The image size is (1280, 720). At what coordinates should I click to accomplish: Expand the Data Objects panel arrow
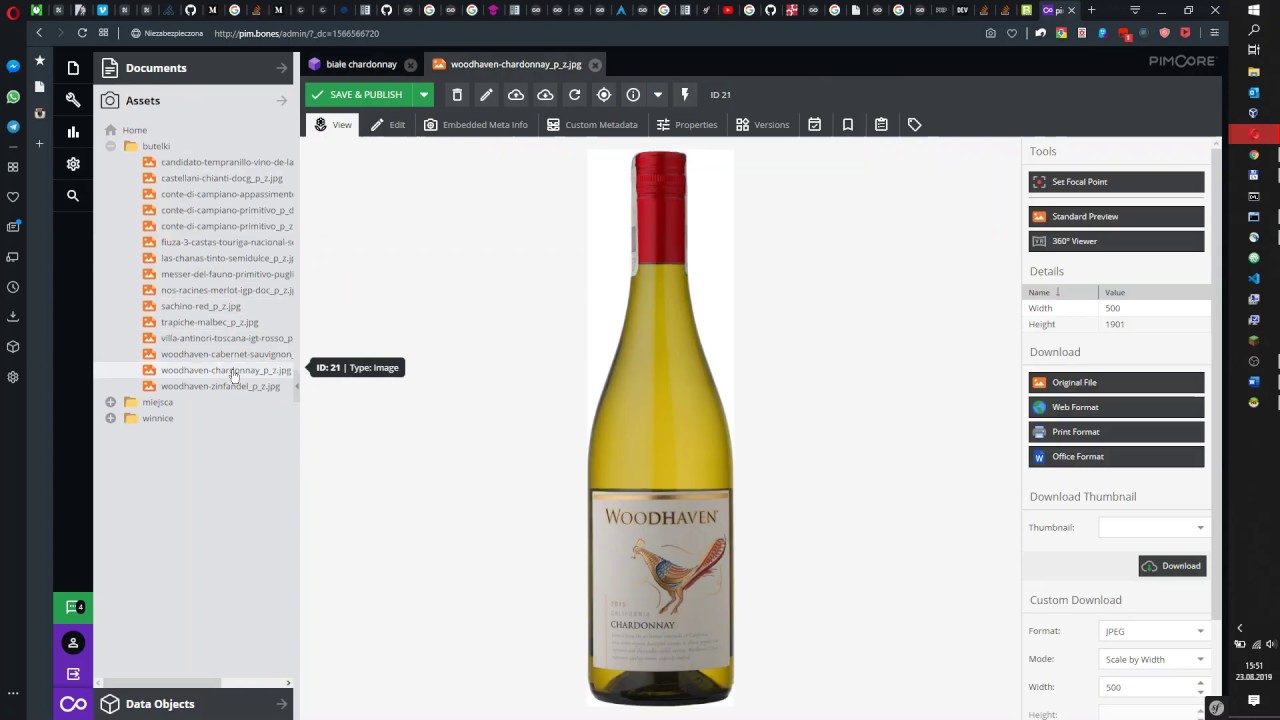[282, 704]
